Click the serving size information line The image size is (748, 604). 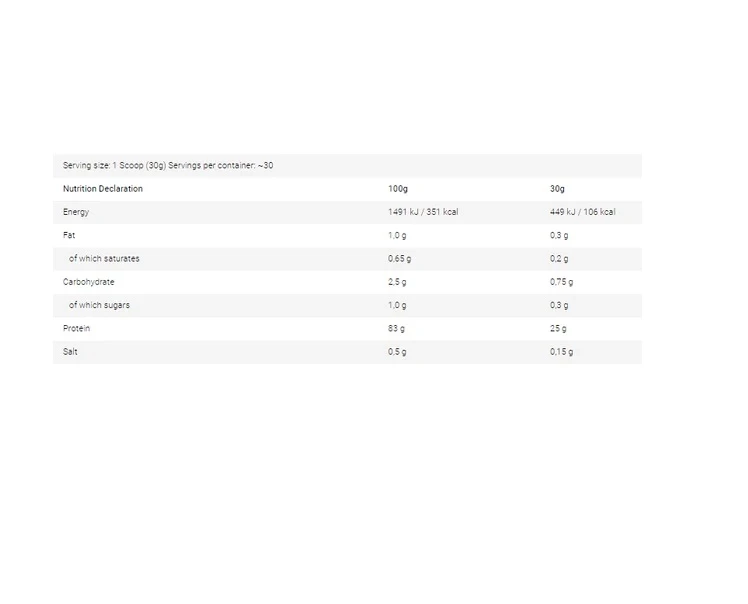167,165
